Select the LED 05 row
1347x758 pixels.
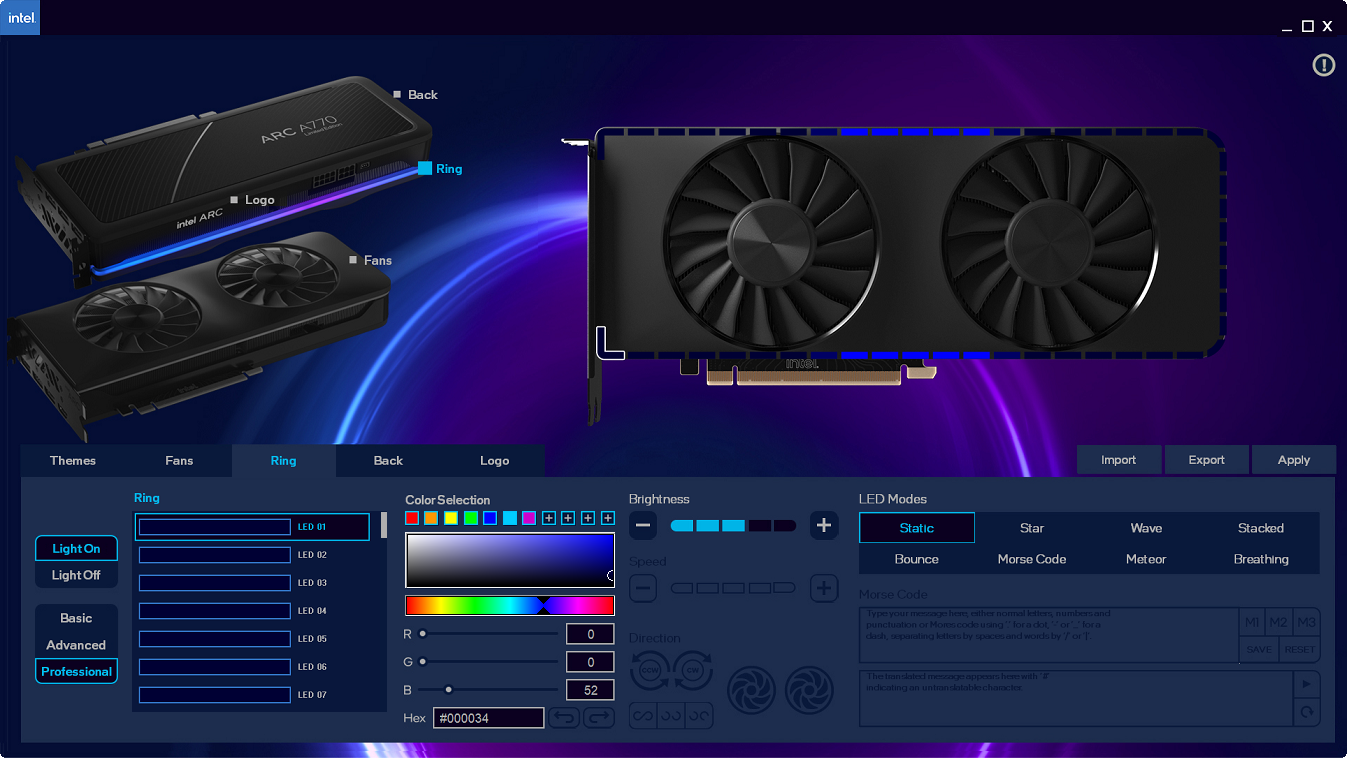tap(252, 639)
